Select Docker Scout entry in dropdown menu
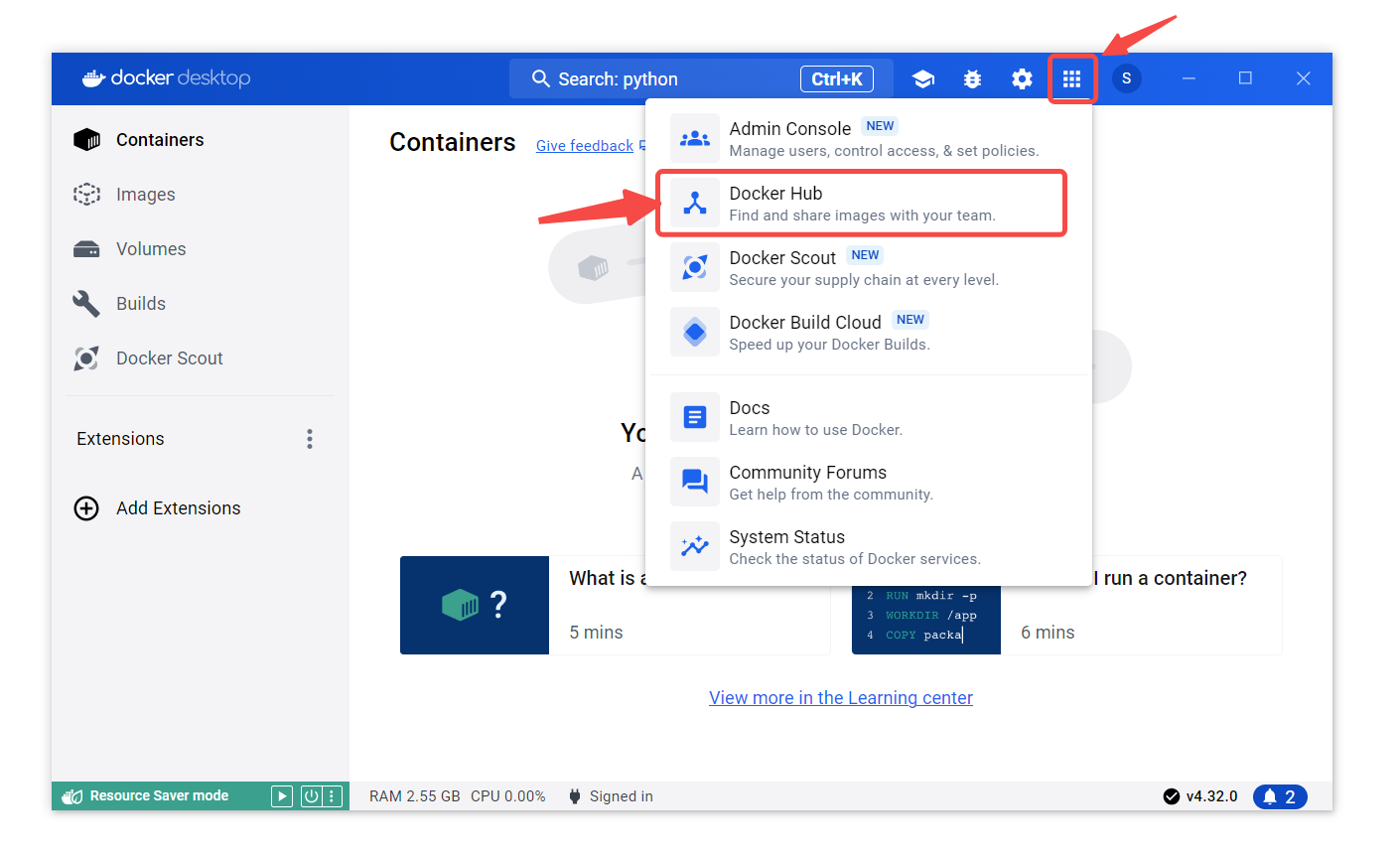Image resolution: width=1400 pixels, height=858 pixels. 869,267
